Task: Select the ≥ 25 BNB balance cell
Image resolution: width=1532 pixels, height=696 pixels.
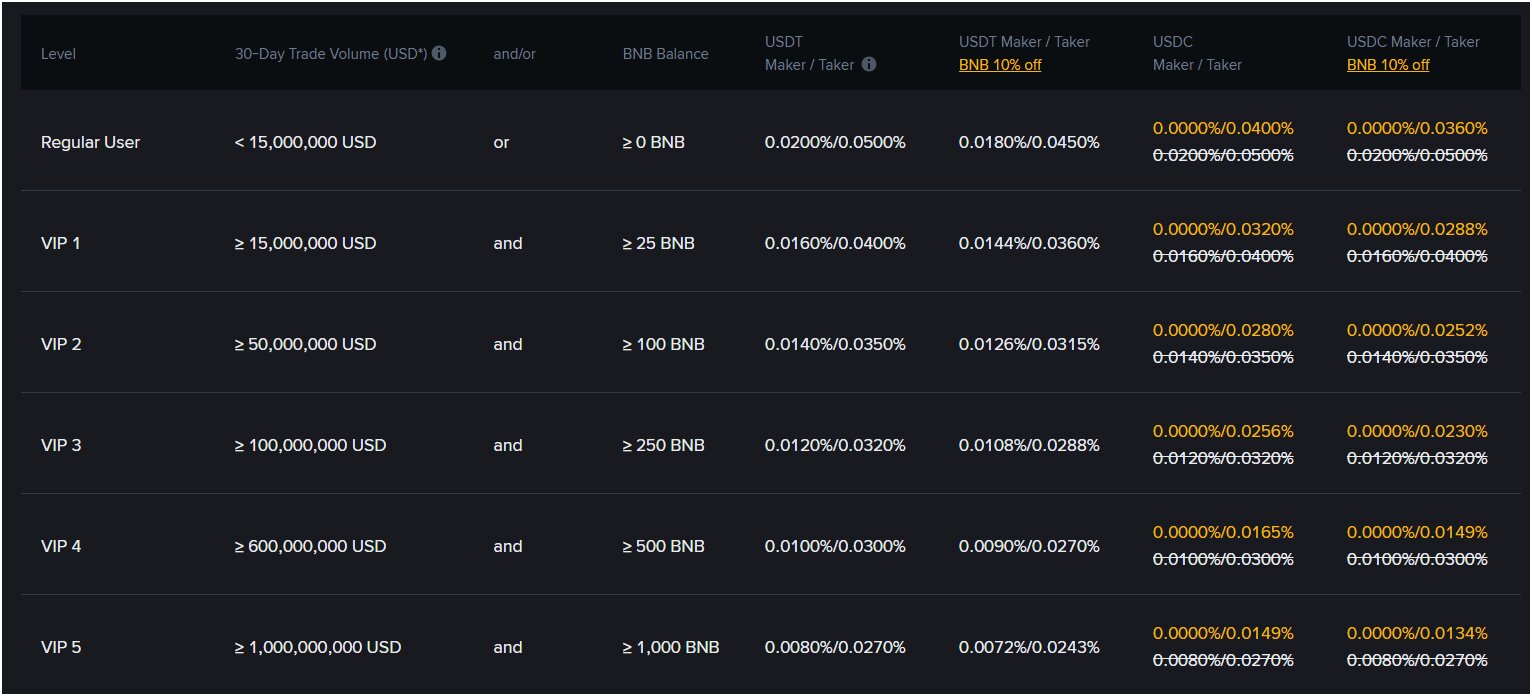Action: click(658, 243)
